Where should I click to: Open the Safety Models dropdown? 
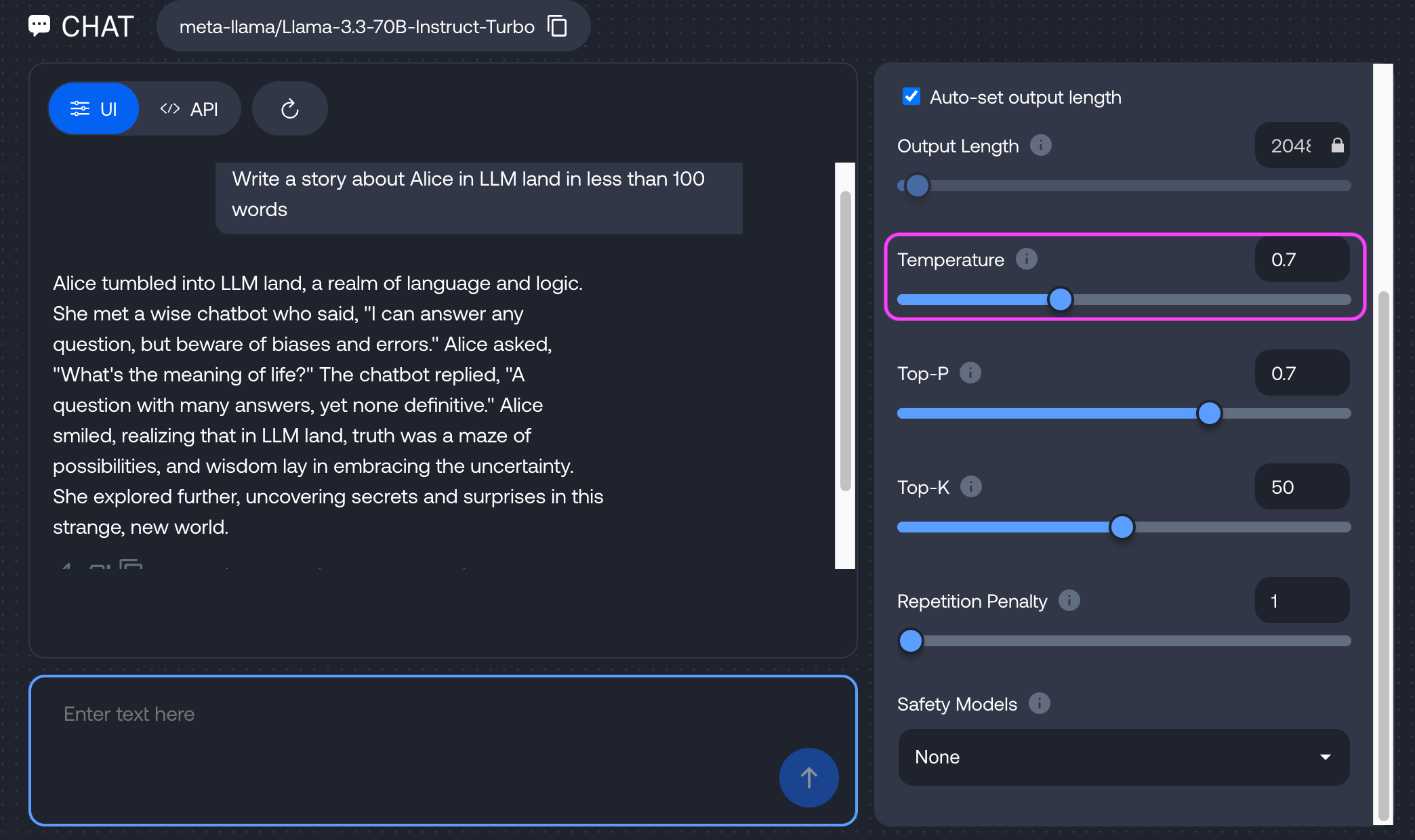tap(1123, 757)
